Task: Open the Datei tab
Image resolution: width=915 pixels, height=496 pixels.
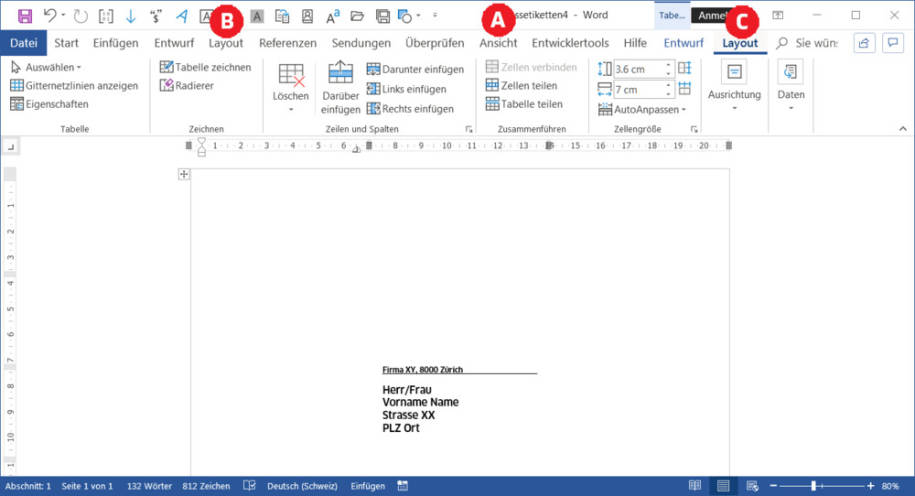Action: click(x=24, y=43)
